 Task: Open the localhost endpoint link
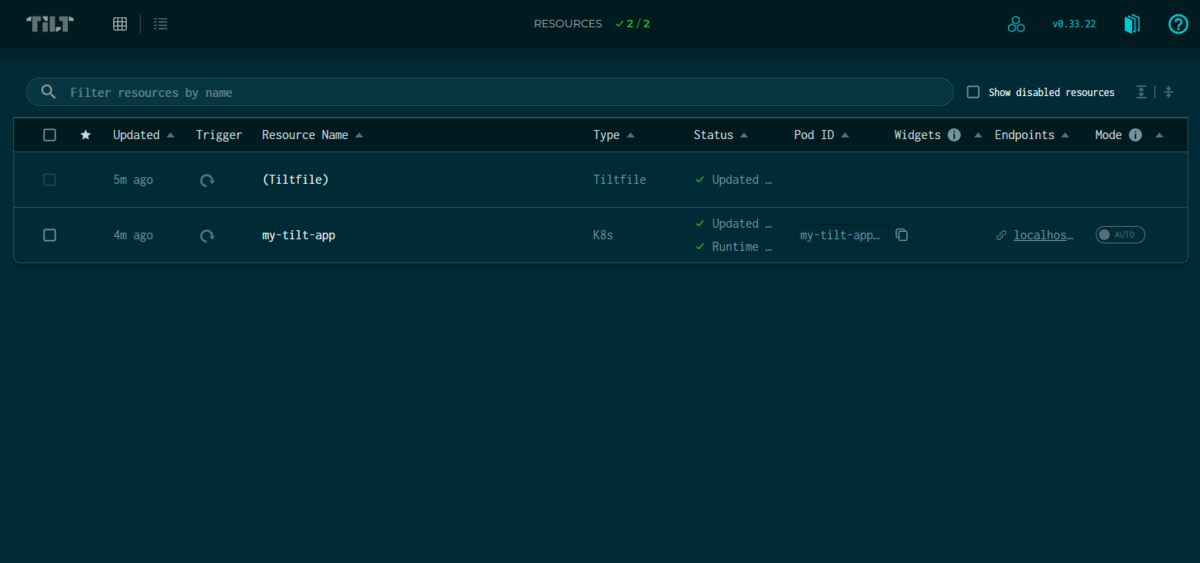pyautogui.click(x=1044, y=236)
